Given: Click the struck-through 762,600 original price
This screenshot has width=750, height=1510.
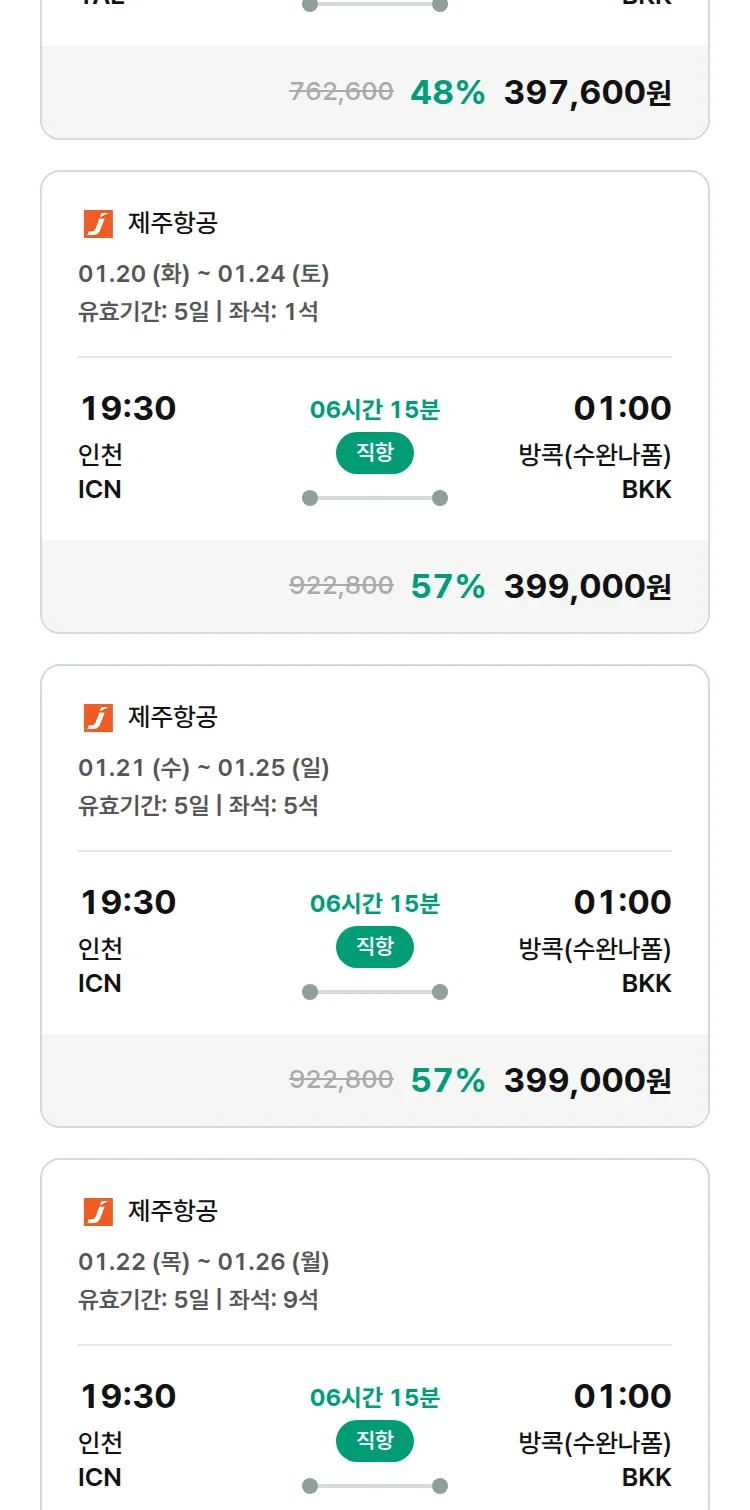Looking at the screenshot, I should [341, 92].
